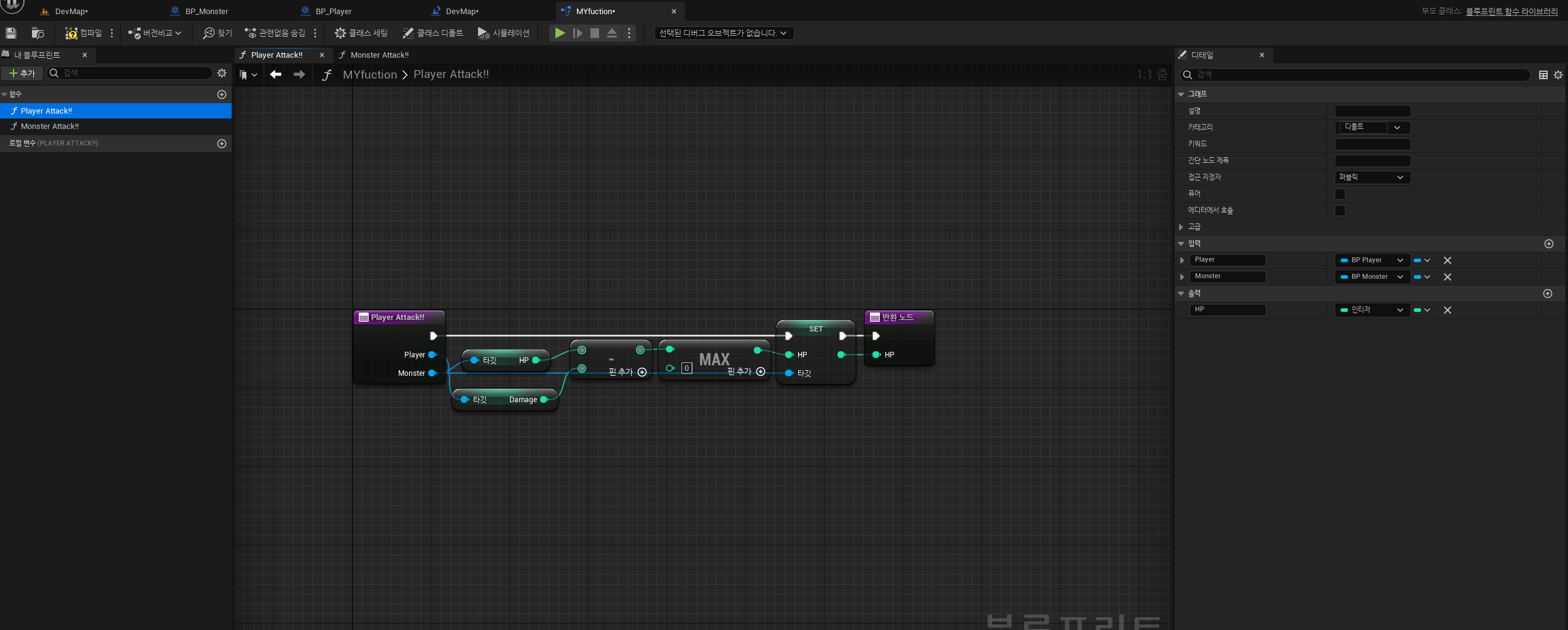Click the frame advance playback icon
The width and height of the screenshot is (1568, 630).
coord(578,33)
